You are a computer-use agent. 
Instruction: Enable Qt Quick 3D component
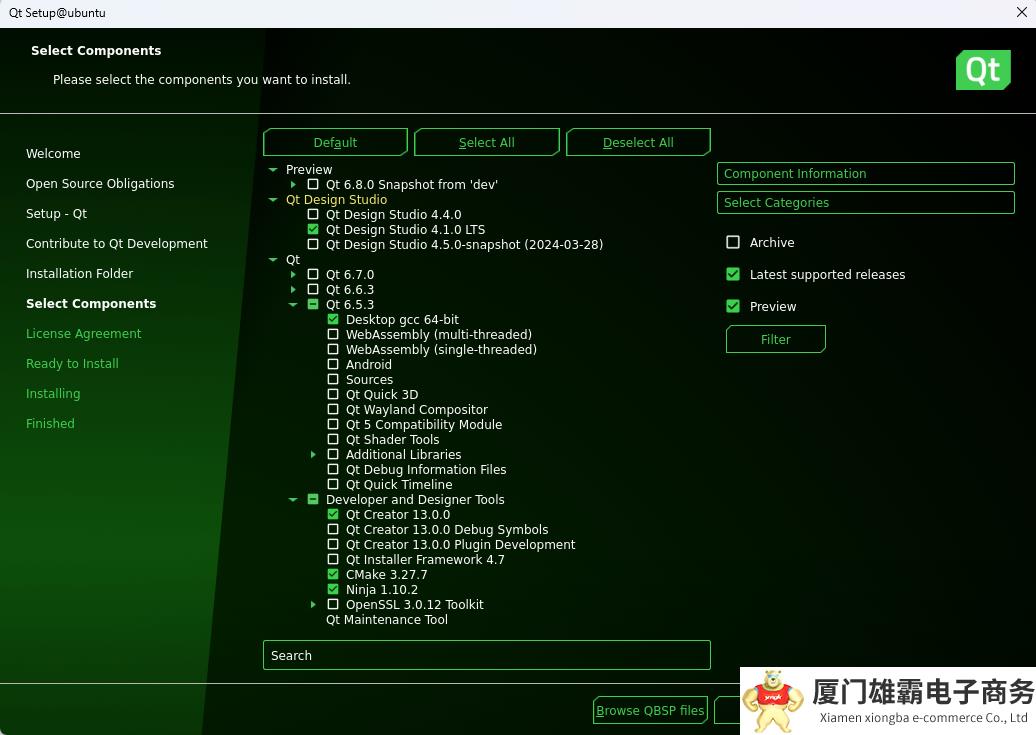click(x=333, y=395)
